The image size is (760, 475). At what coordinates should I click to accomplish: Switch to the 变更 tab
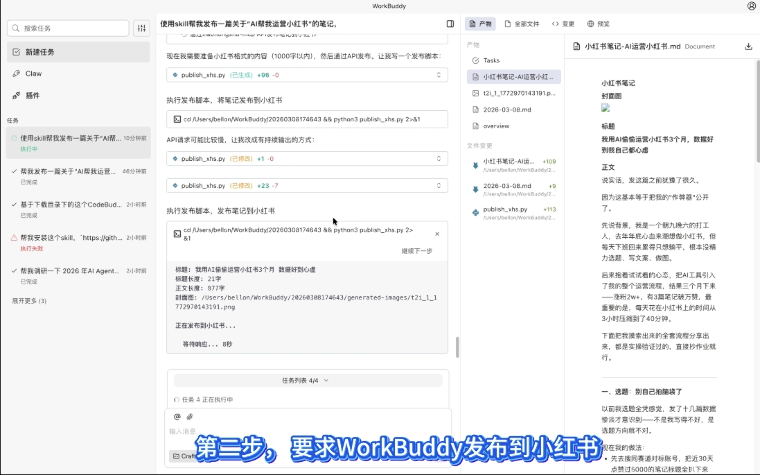563,24
